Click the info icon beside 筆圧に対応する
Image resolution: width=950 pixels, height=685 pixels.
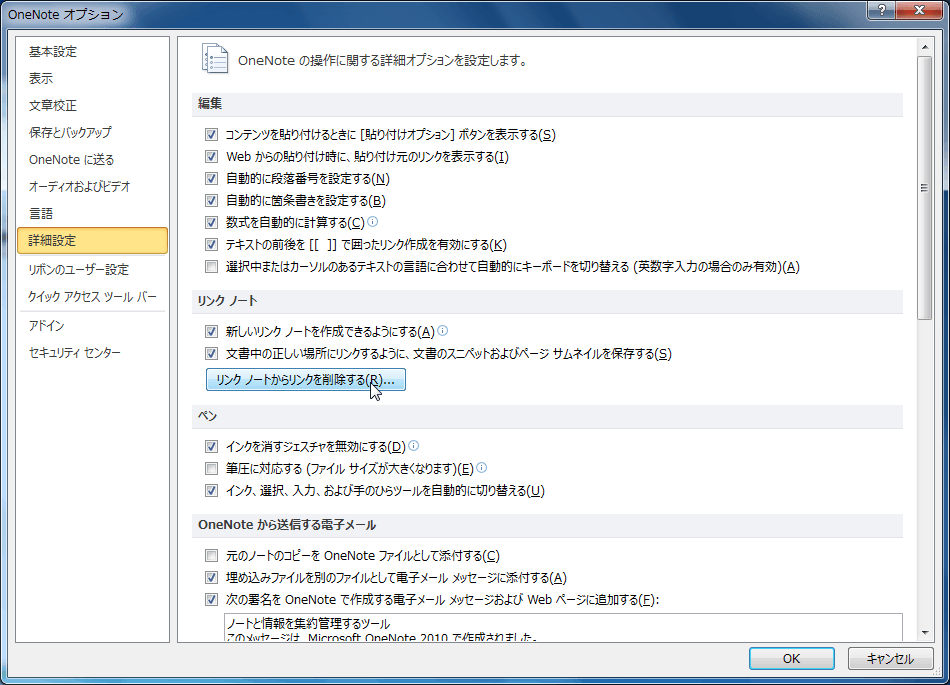click(x=482, y=468)
